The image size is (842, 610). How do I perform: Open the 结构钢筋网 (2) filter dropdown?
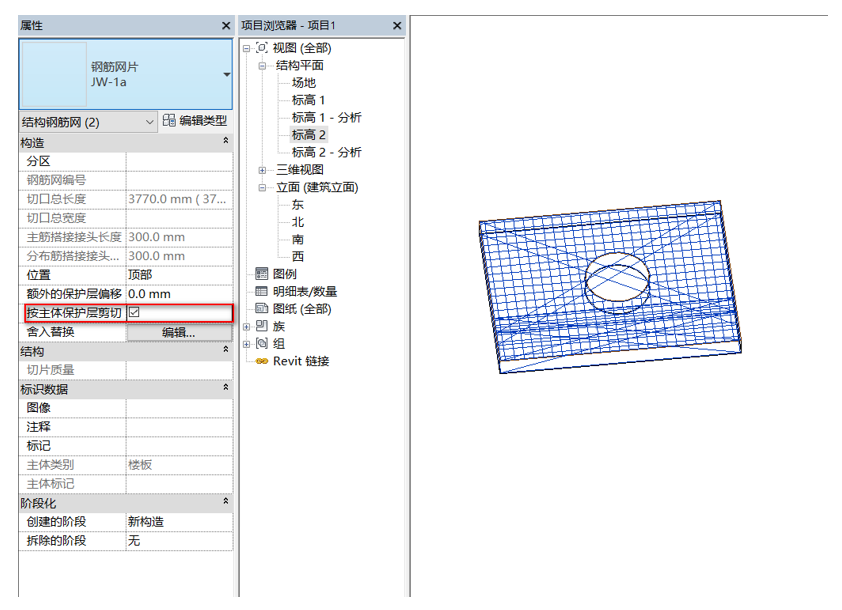pos(150,122)
